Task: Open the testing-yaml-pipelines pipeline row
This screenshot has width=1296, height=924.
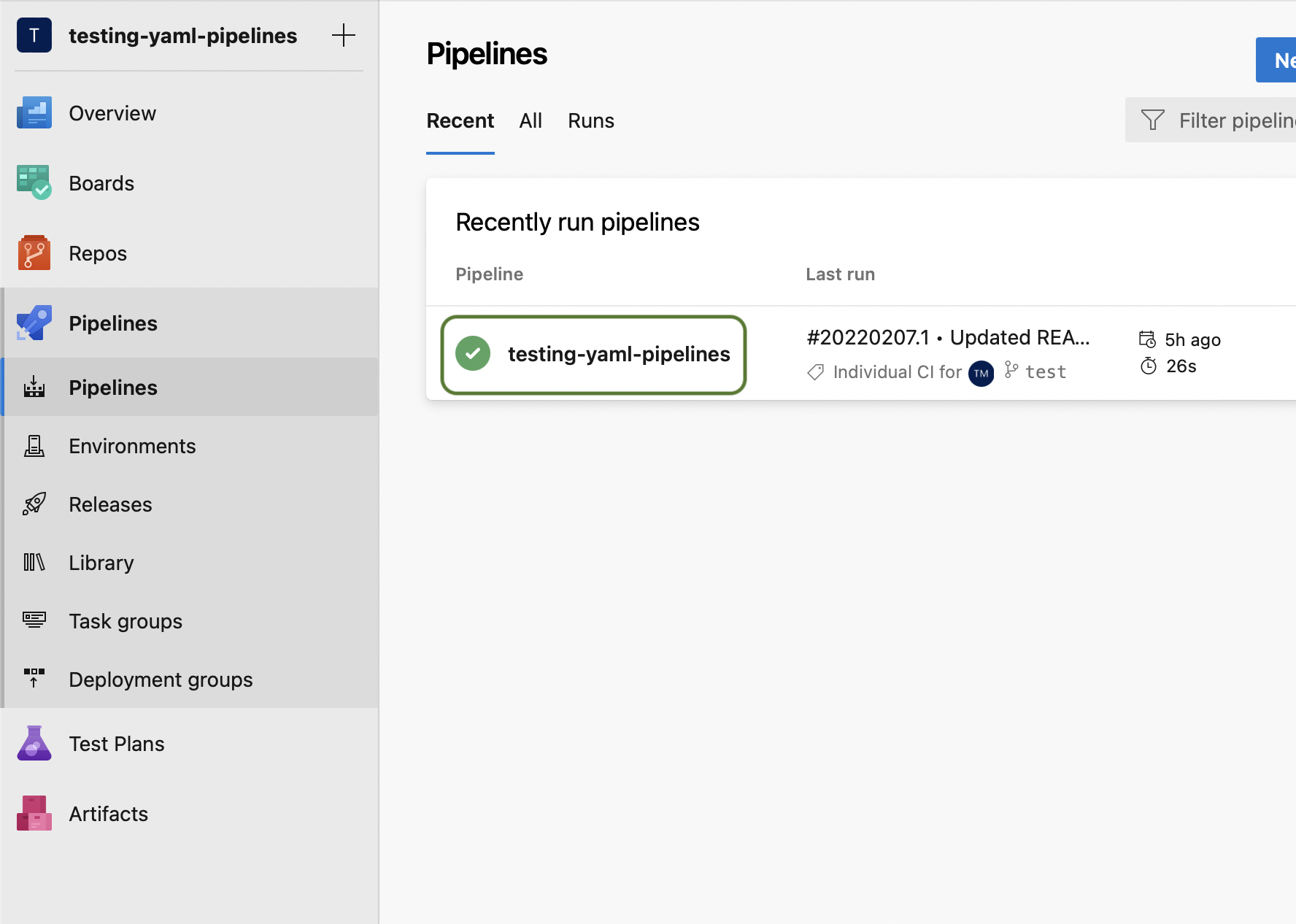Action: [618, 355]
